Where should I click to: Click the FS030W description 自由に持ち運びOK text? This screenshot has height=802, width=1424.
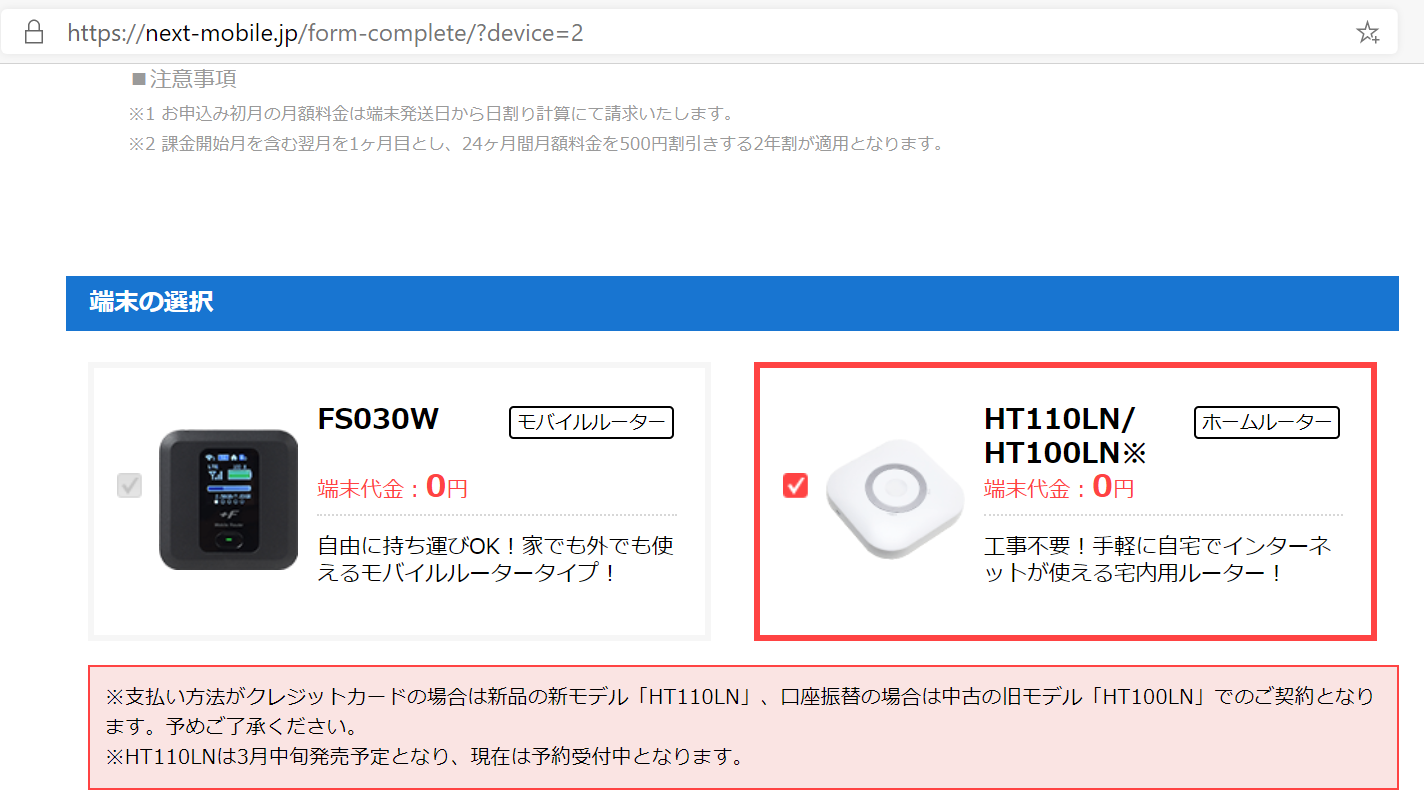coord(496,560)
